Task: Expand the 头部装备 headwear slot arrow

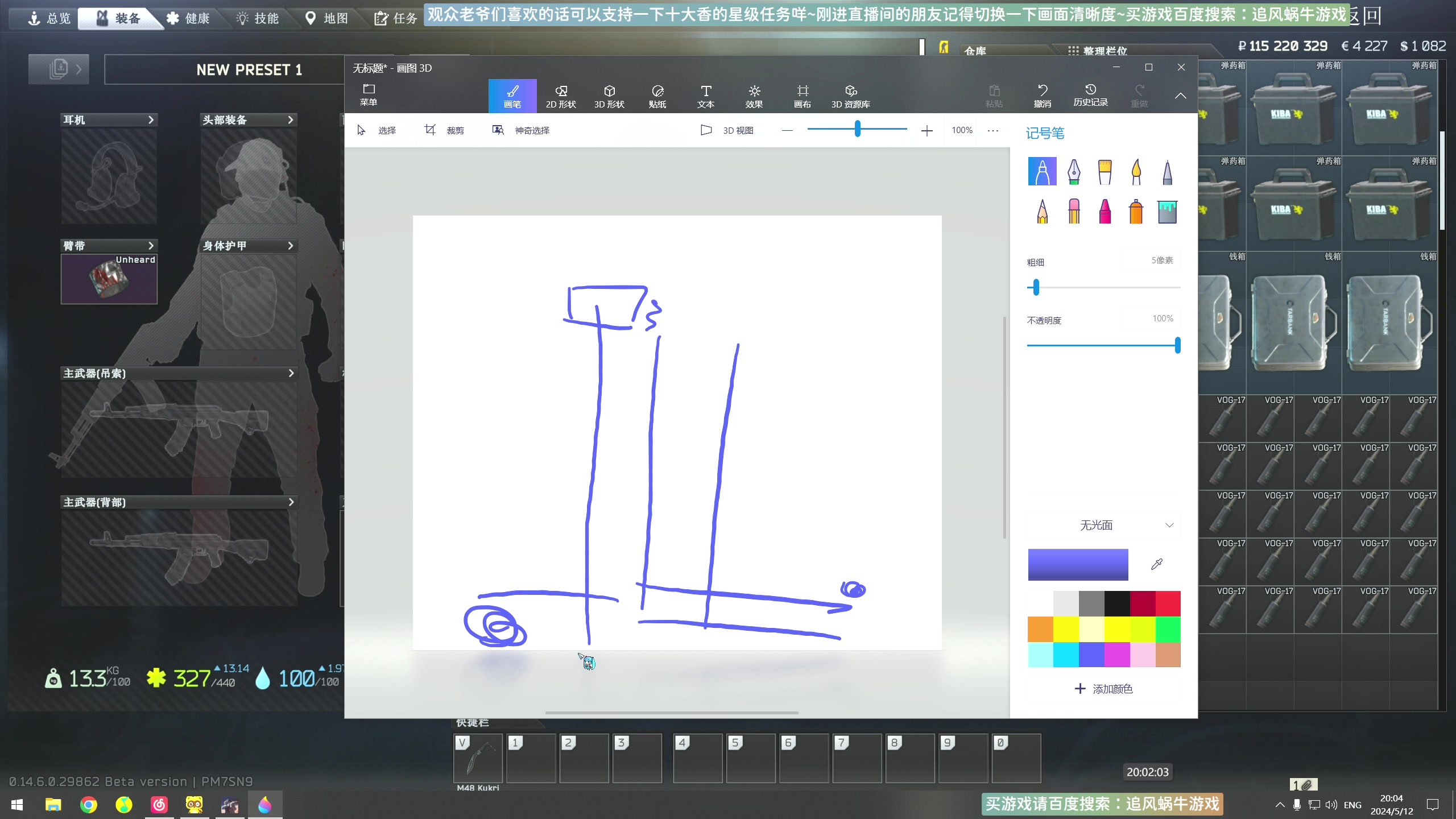Action: pyautogui.click(x=290, y=120)
